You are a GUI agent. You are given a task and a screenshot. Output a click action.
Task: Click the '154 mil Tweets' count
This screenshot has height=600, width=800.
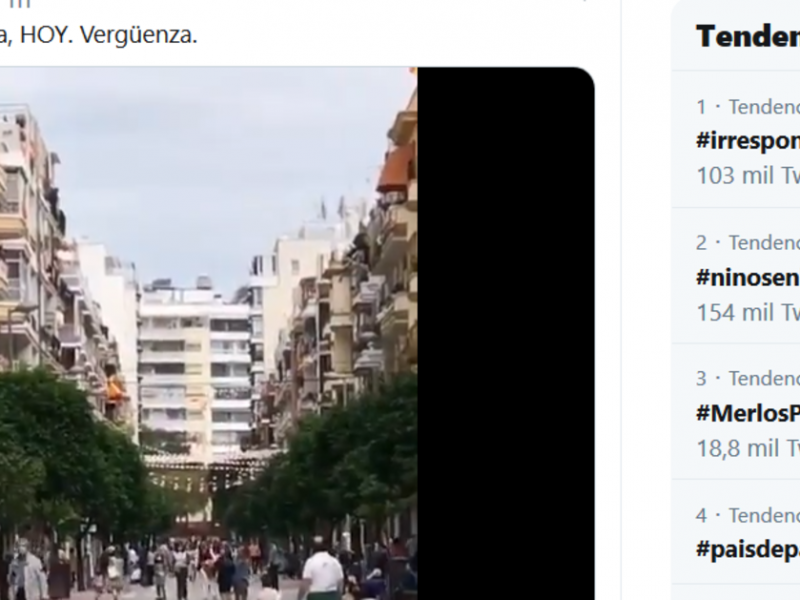[748, 312]
